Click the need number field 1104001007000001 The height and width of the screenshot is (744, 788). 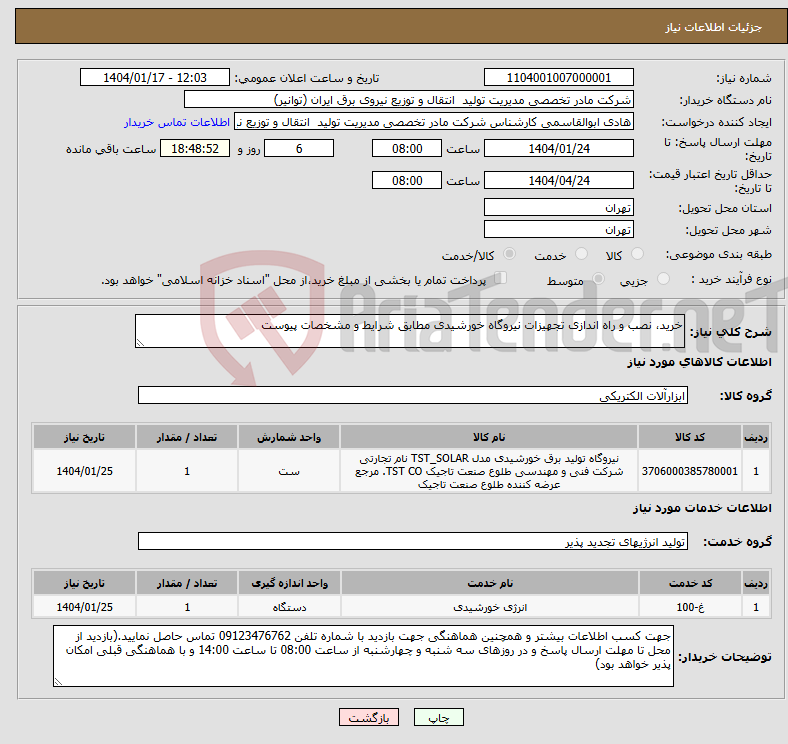pyautogui.click(x=558, y=77)
